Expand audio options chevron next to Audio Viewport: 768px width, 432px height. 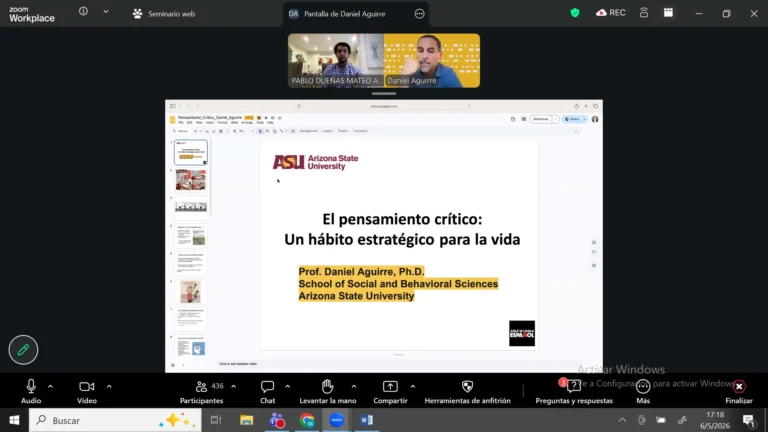[50, 386]
